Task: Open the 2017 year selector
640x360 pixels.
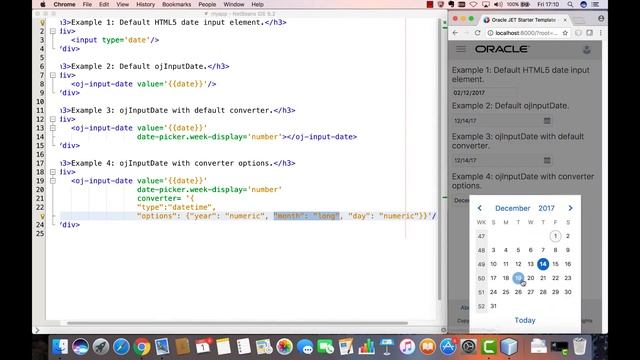Action: click(x=546, y=208)
